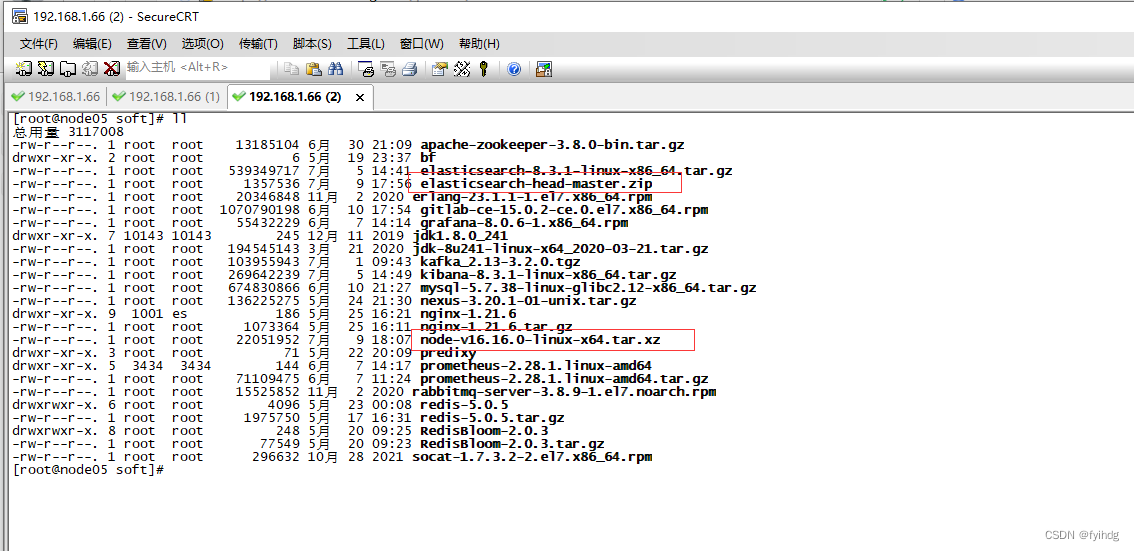Screen dimensions: 1134x551
Task: Switch to the 192.168.1.66 (1) tab
Action: 166,96
